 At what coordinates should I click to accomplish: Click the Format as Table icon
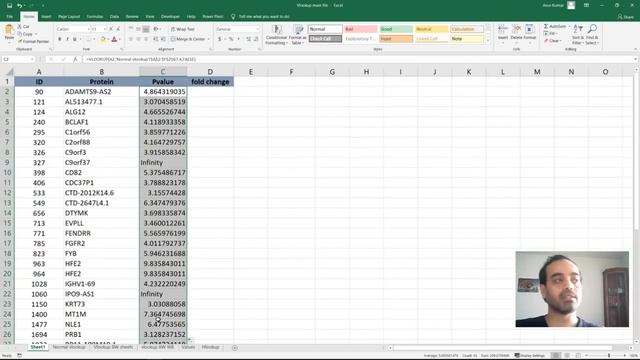[x=299, y=29]
